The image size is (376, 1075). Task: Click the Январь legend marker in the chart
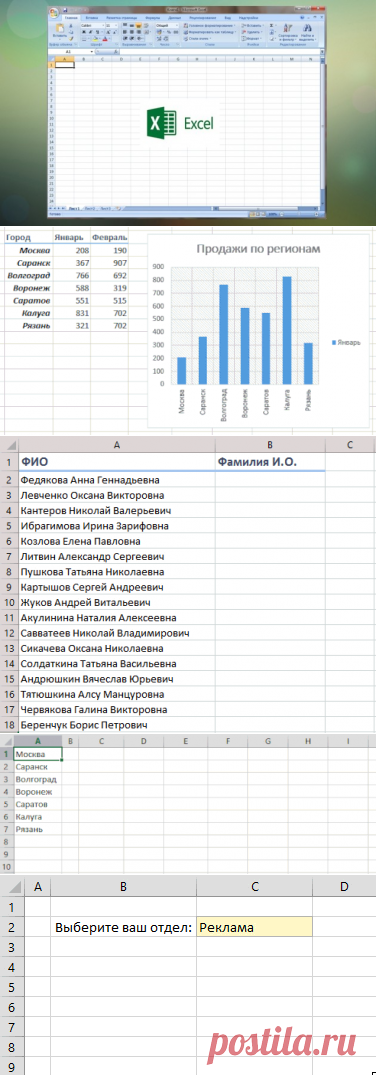pos(333,341)
